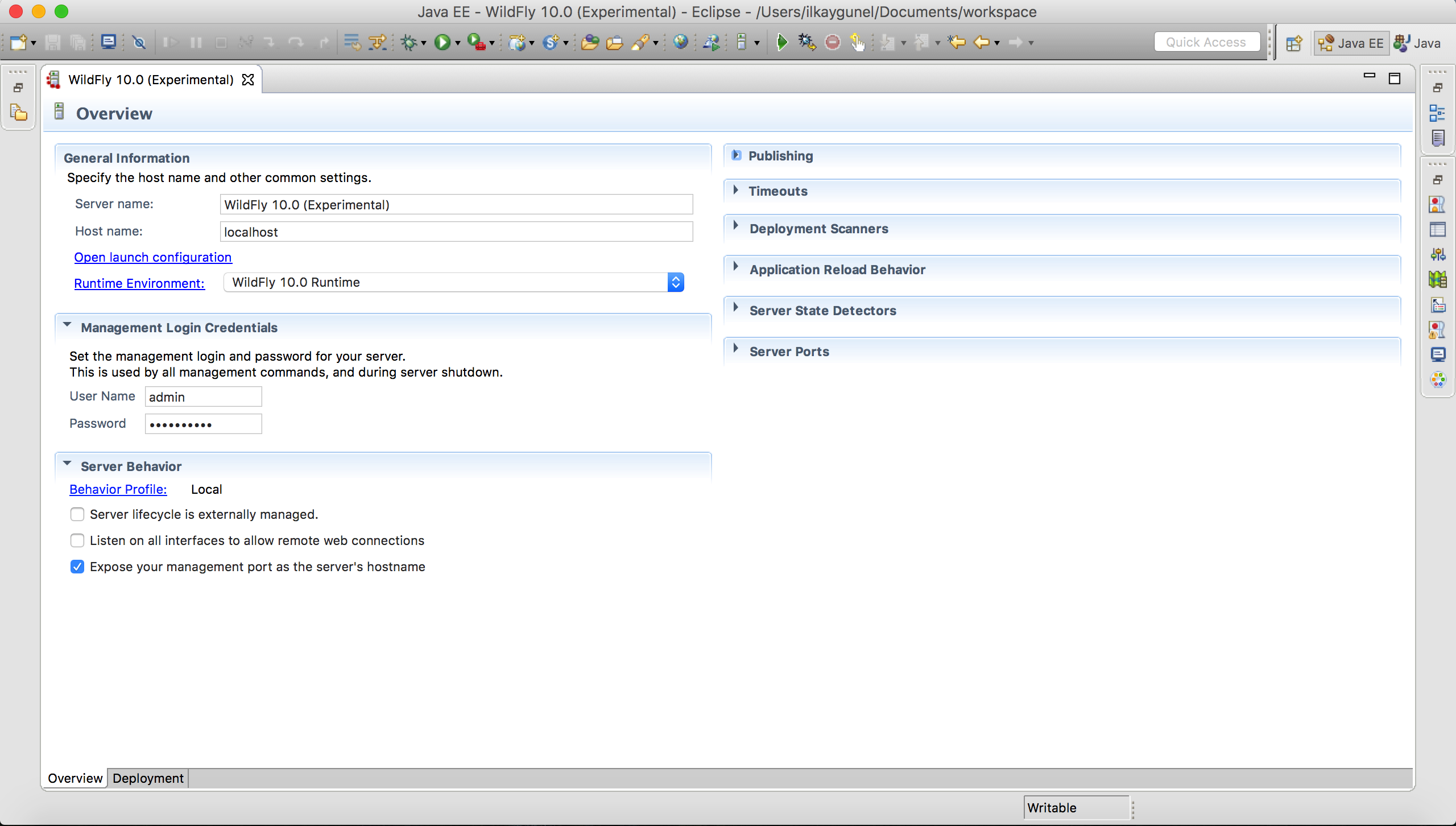Start the server in debug mode icon

(x=807, y=43)
